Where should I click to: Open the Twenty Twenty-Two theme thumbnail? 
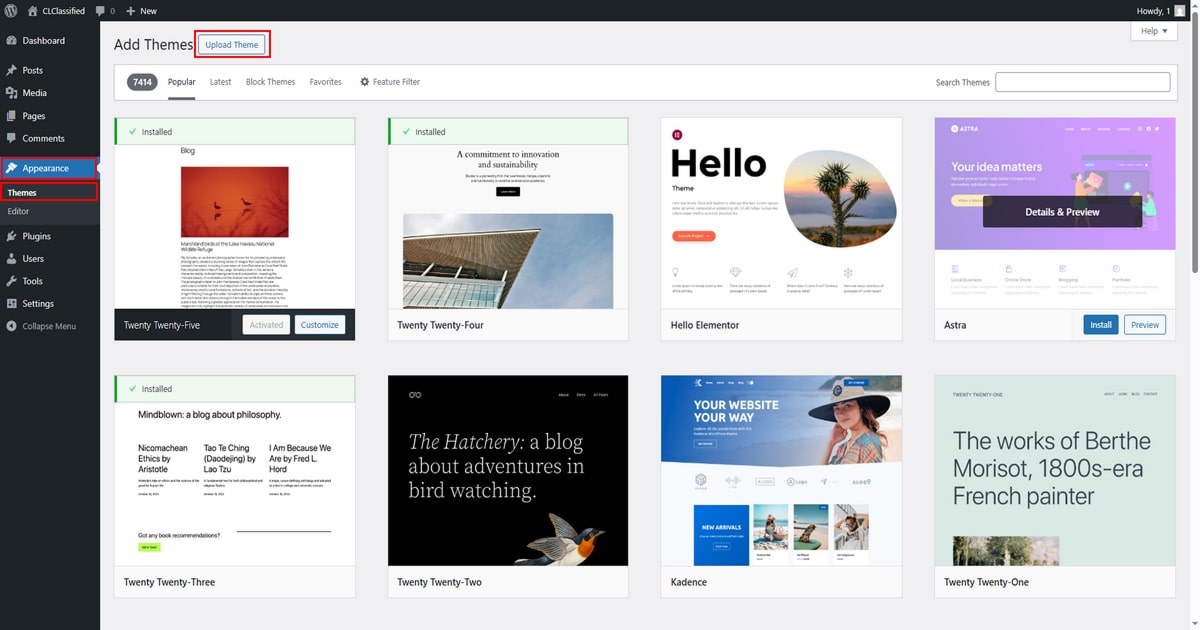(508, 471)
